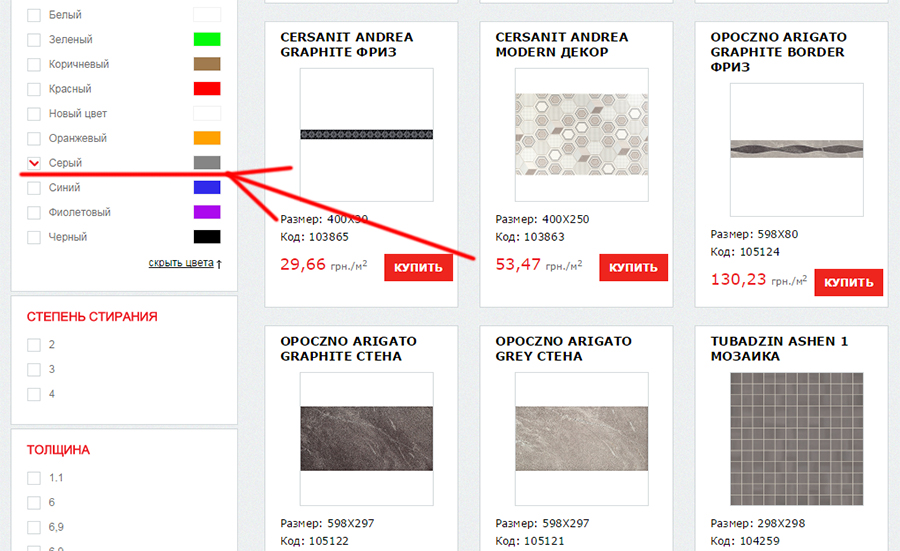900x551 pixels.
Task: Click the СТЕПЕНЬ СТИРАНИЯ filter heading
Action: [x=92, y=317]
